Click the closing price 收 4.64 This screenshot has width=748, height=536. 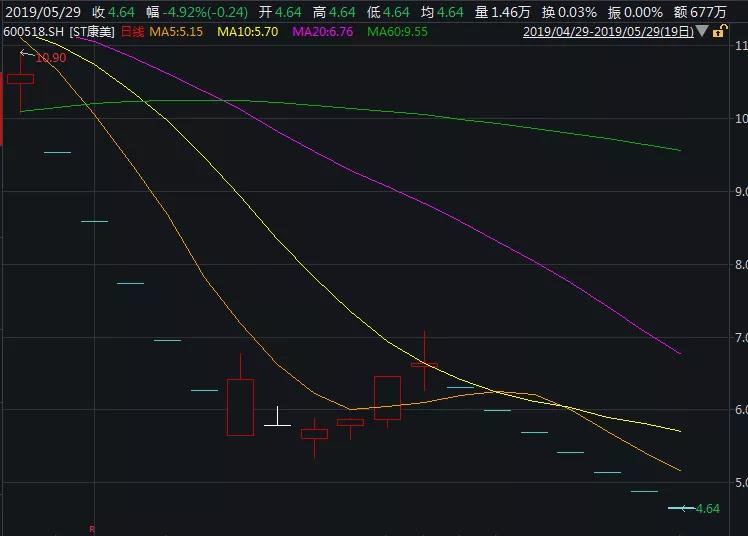[114, 12]
